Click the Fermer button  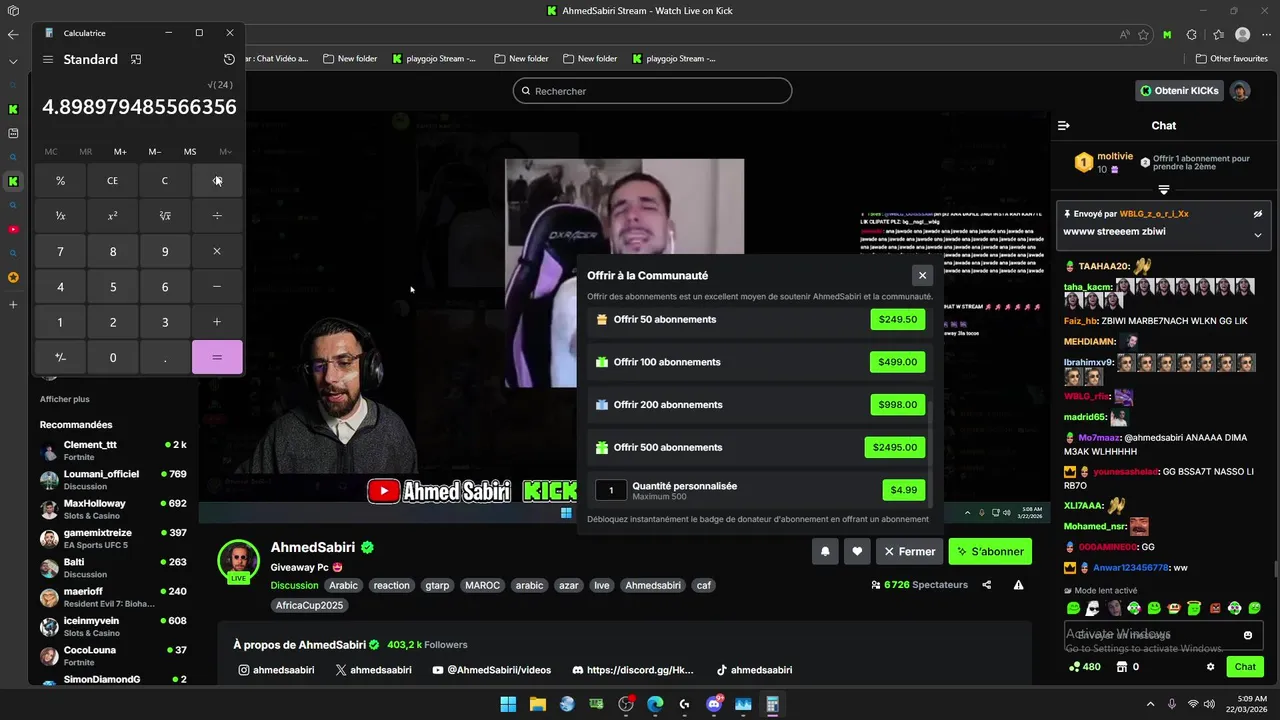tap(909, 551)
